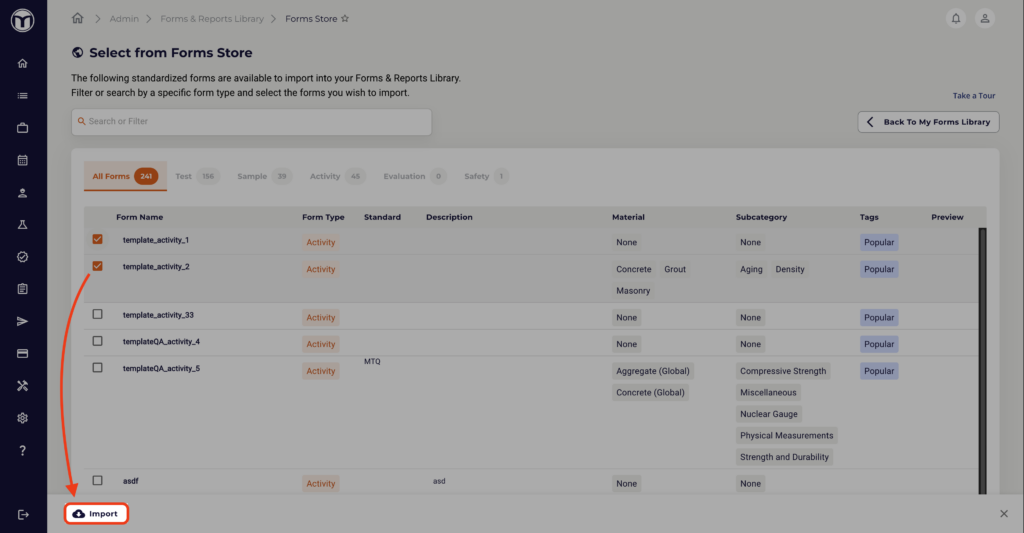Uncheck the template_activity_2 checkbox
The image size is (1024, 533).
tap(97, 266)
